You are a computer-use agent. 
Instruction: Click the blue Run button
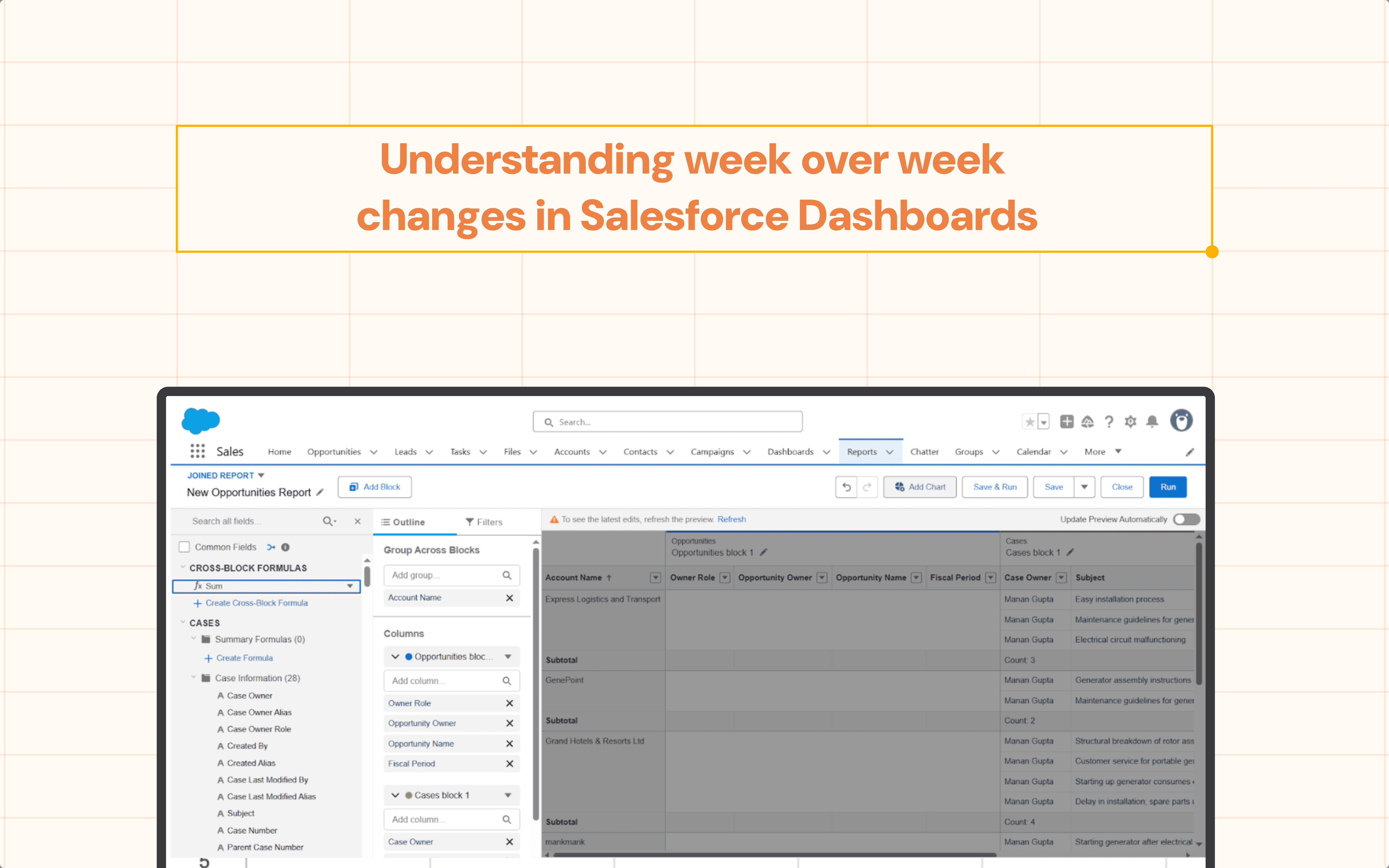(1168, 487)
